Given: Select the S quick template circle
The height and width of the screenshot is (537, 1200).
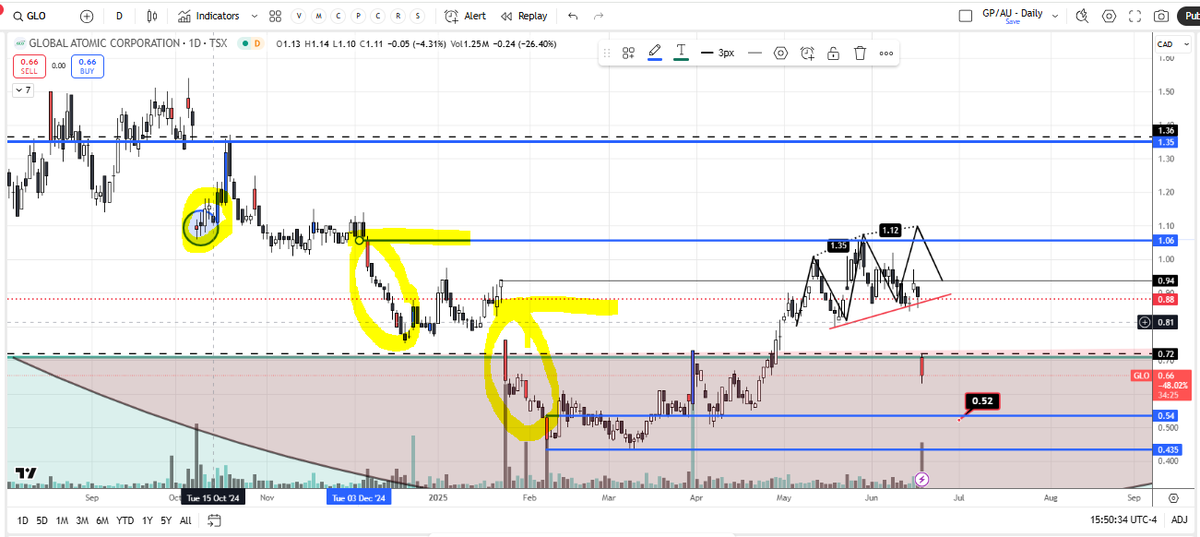Looking at the screenshot, I should tap(419, 16).
